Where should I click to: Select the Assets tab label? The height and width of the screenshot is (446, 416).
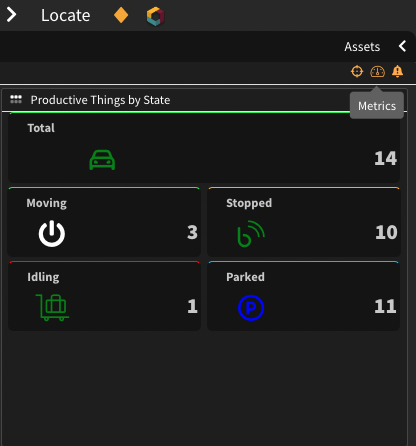tap(362, 47)
